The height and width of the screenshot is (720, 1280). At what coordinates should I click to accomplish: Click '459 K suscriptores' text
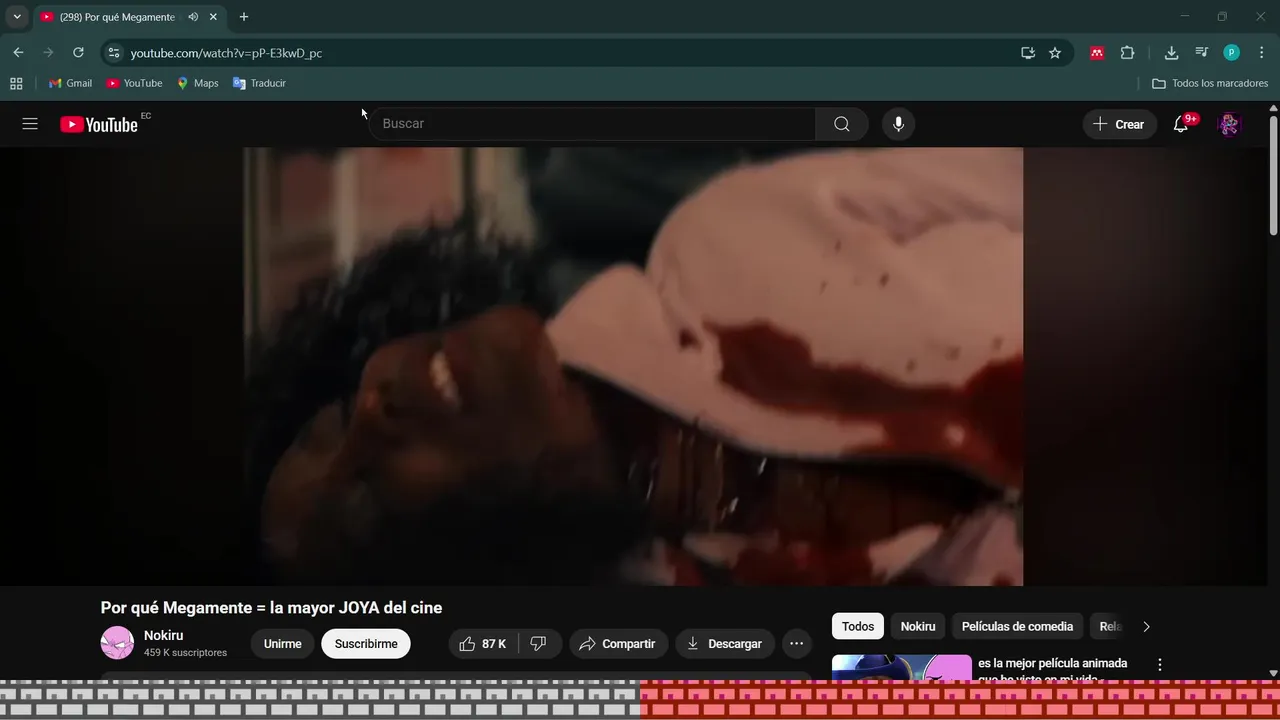coord(185,653)
